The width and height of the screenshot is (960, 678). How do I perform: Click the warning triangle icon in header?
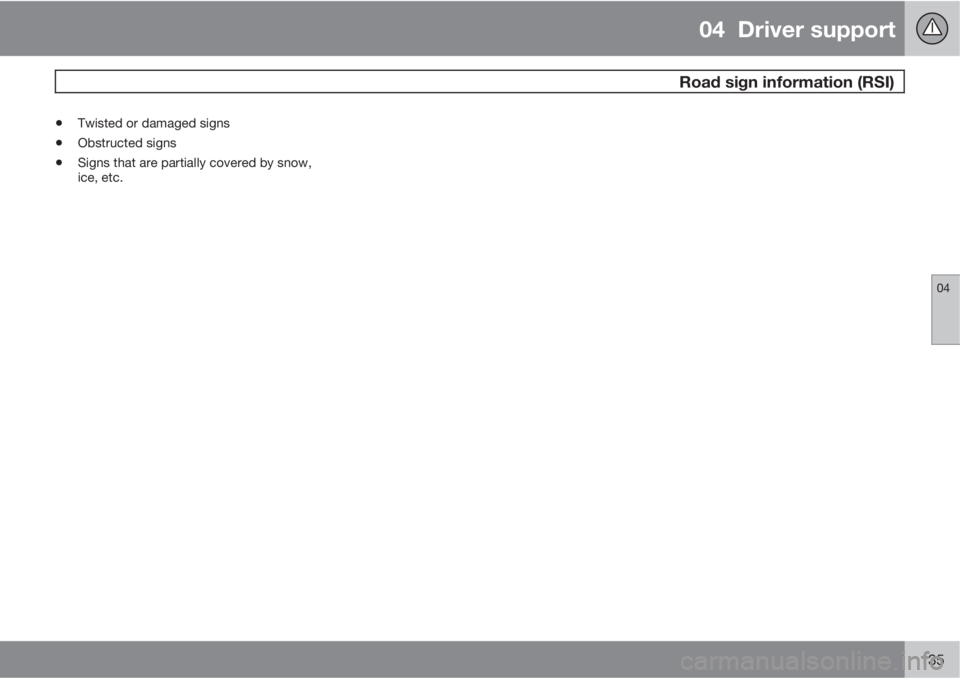click(932, 28)
